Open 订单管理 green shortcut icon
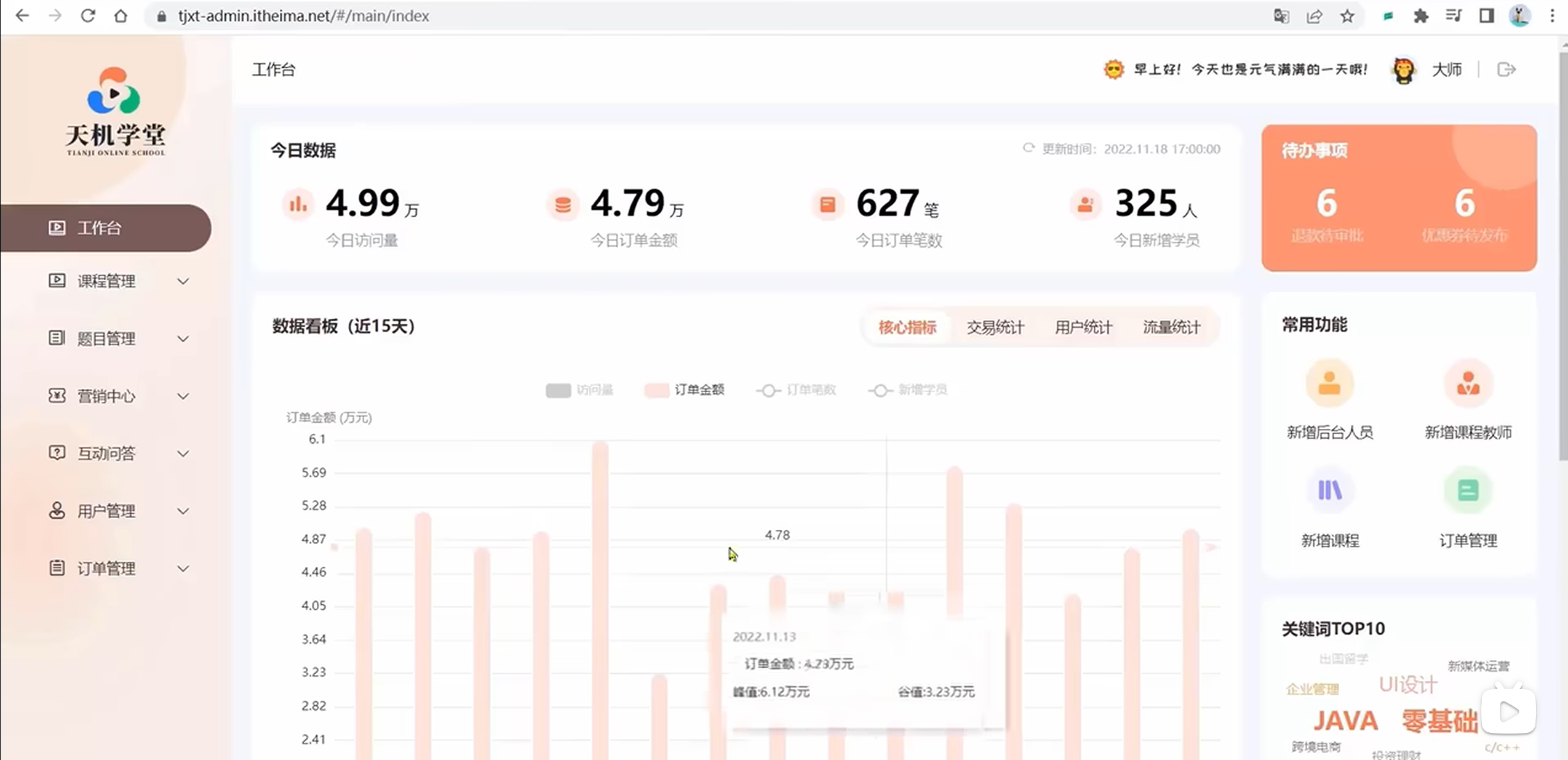The image size is (1568, 760). coord(1468,490)
